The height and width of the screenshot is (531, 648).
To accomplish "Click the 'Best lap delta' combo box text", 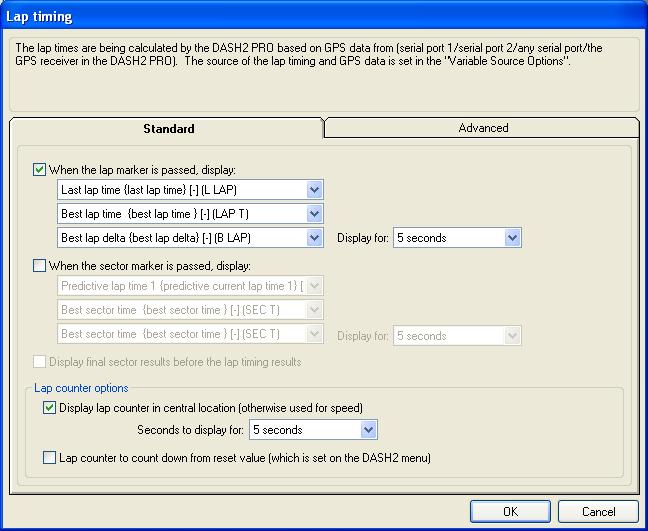I will click(180, 238).
